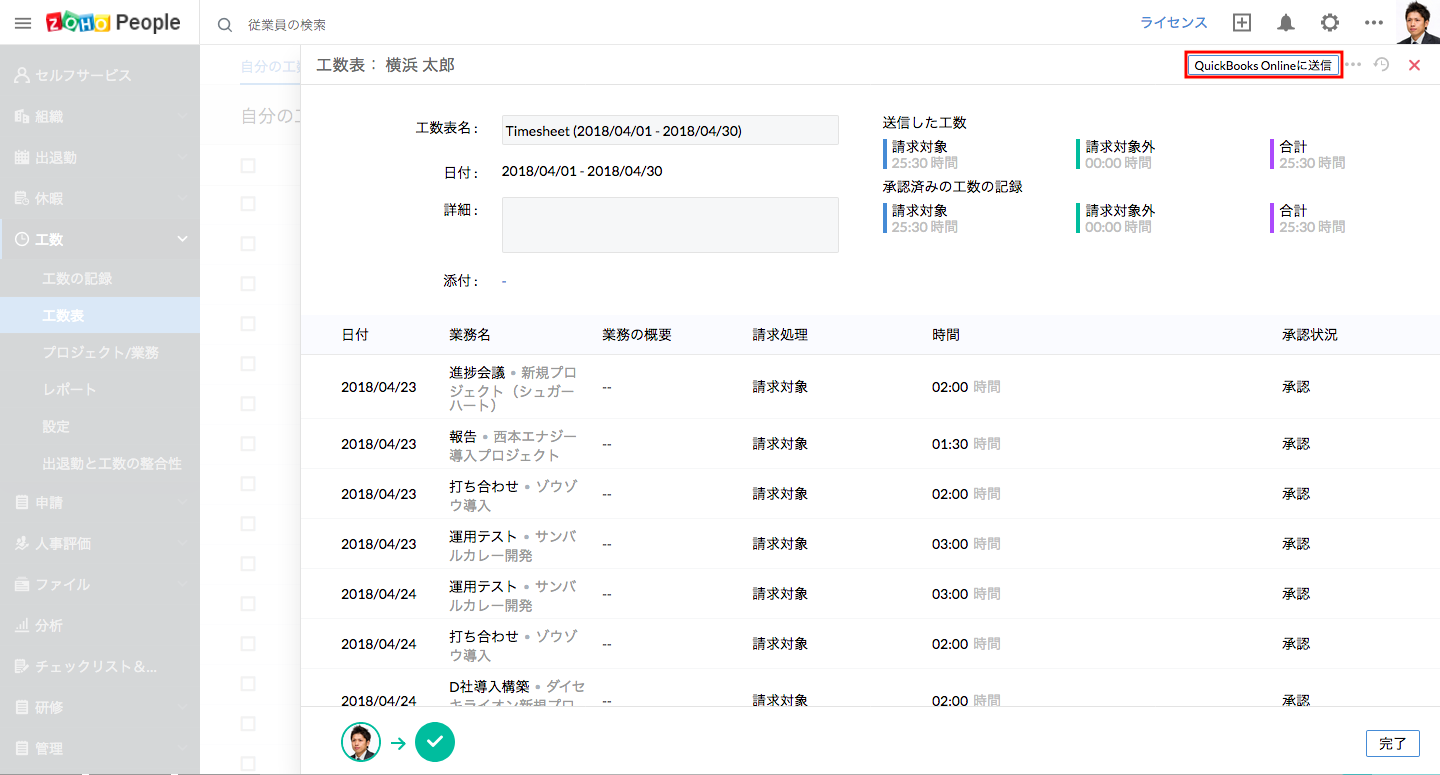
Task: Expand the 出退勤 sidebar section
Action: [x=182, y=158]
